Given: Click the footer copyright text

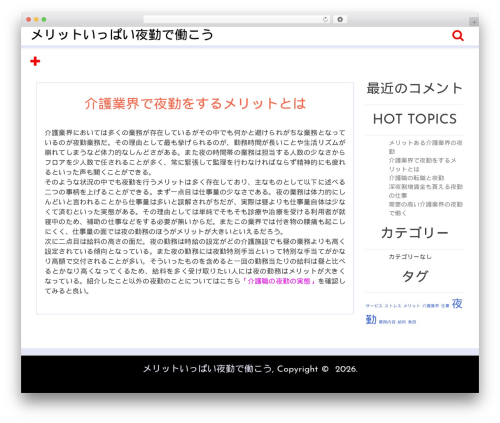Looking at the screenshot, I should coord(250,369).
